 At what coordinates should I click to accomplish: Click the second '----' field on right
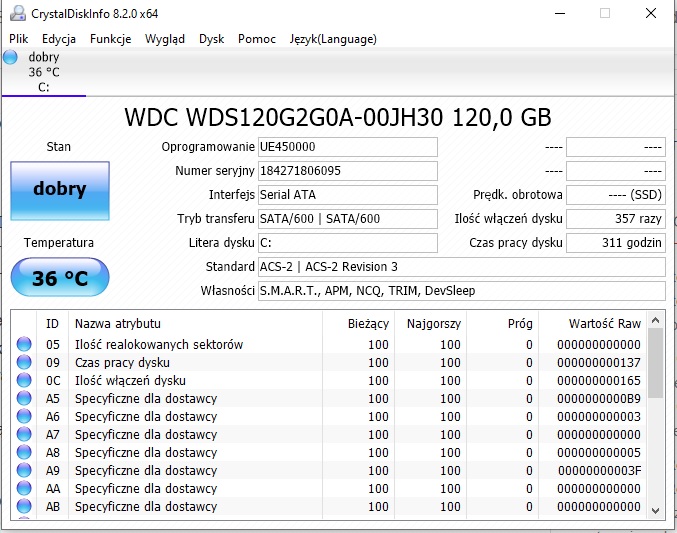point(616,171)
